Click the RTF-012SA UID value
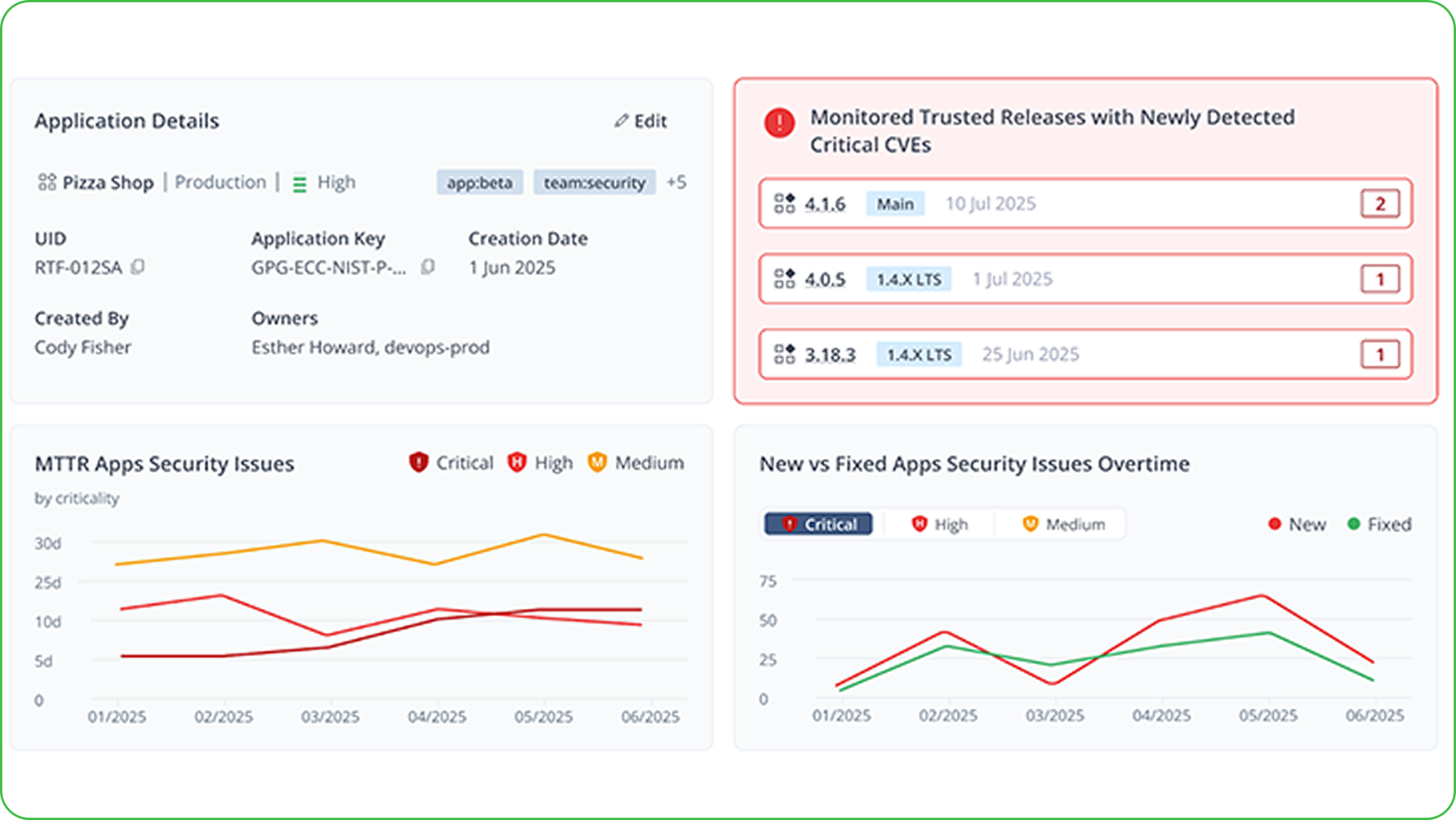1456x820 pixels. coord(79,267)
